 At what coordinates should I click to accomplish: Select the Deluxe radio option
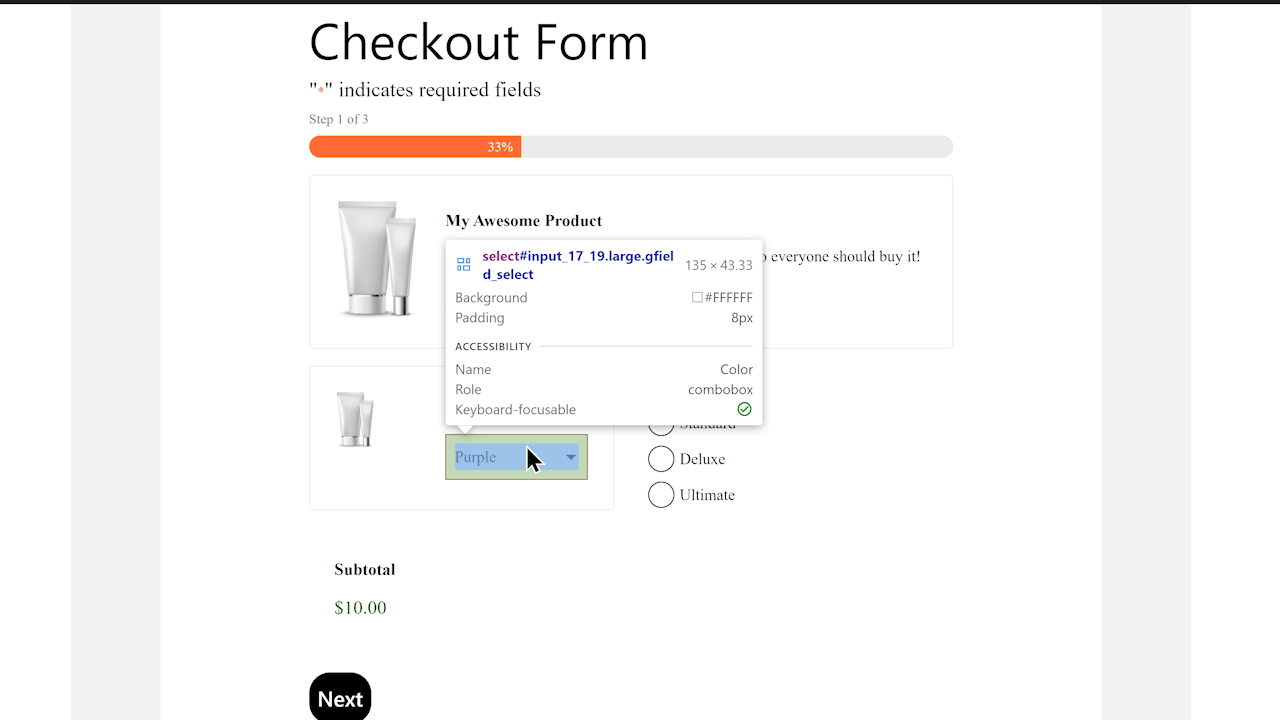[661, 459]
